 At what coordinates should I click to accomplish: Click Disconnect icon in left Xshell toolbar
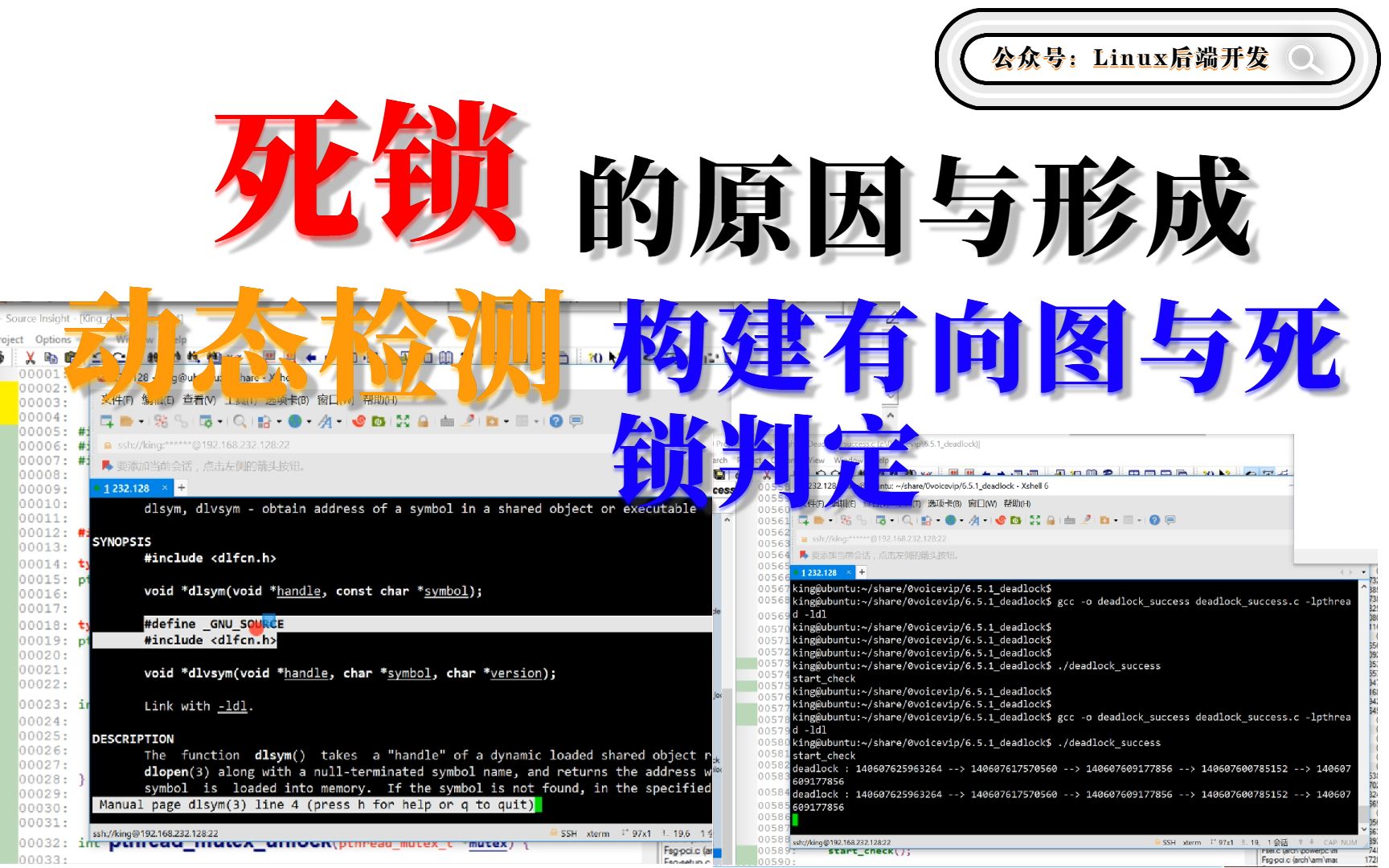161,421
